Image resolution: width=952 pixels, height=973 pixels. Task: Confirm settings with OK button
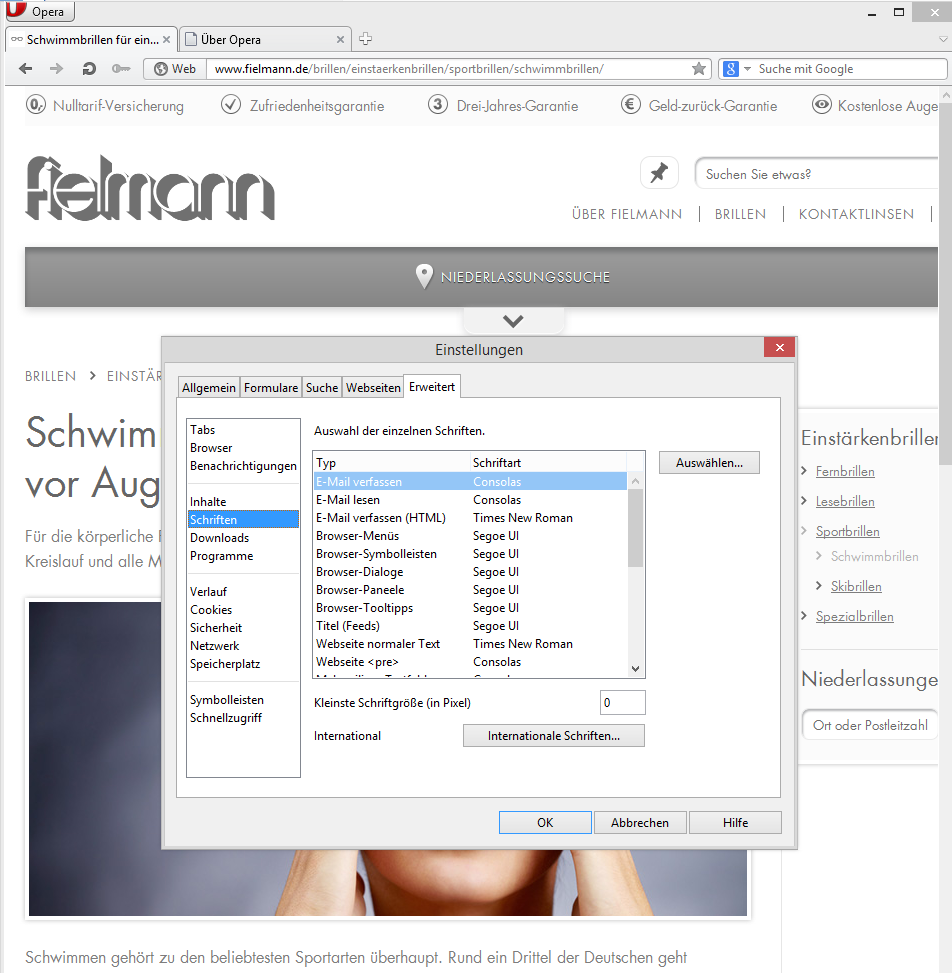coord(545,822)
